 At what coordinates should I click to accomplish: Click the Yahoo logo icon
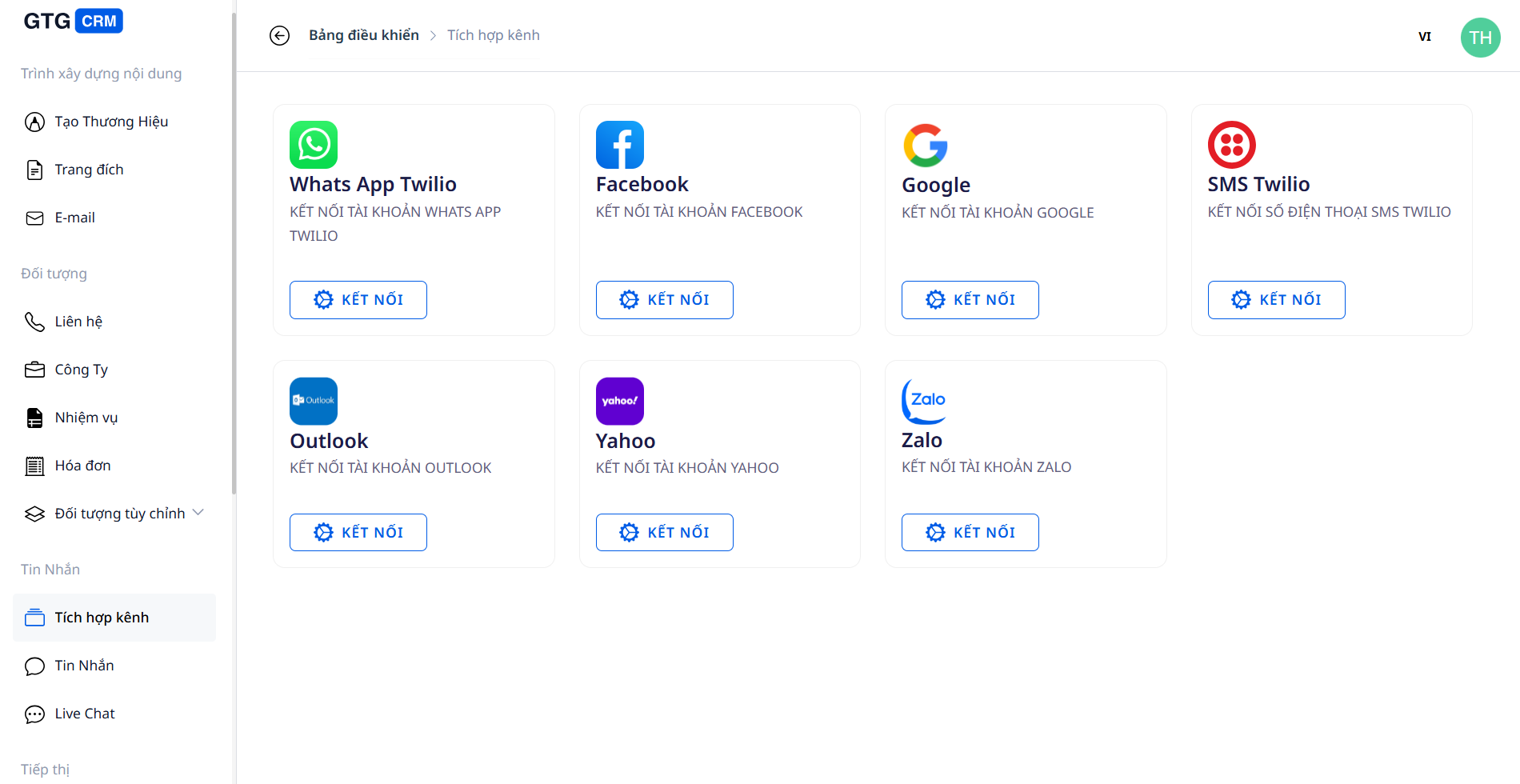[620, 401]
